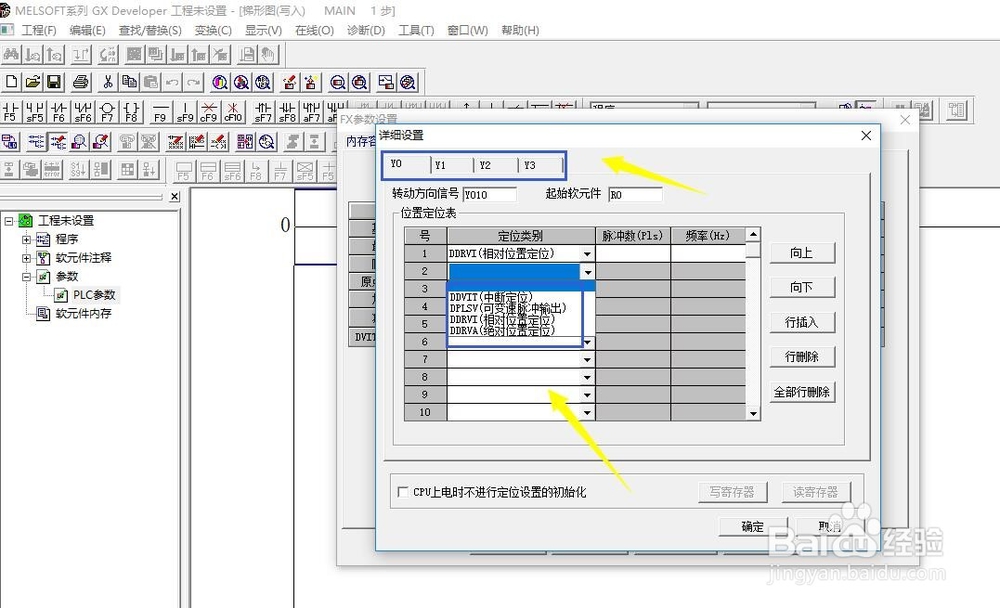Click the monitor write mode icon
The width and height of the screenshot is (1000, 608).
point(101,141)
